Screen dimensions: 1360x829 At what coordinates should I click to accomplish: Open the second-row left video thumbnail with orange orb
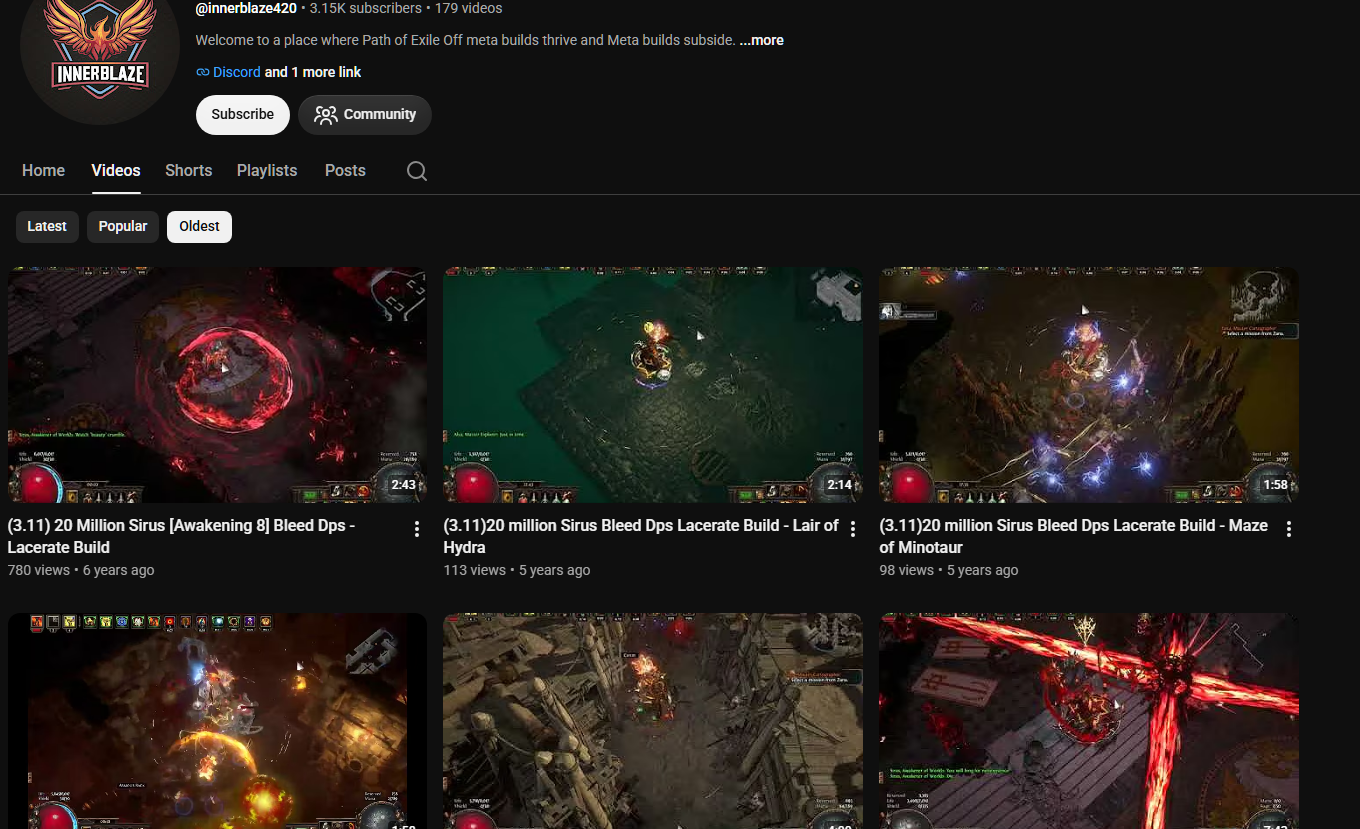[217, 721]
